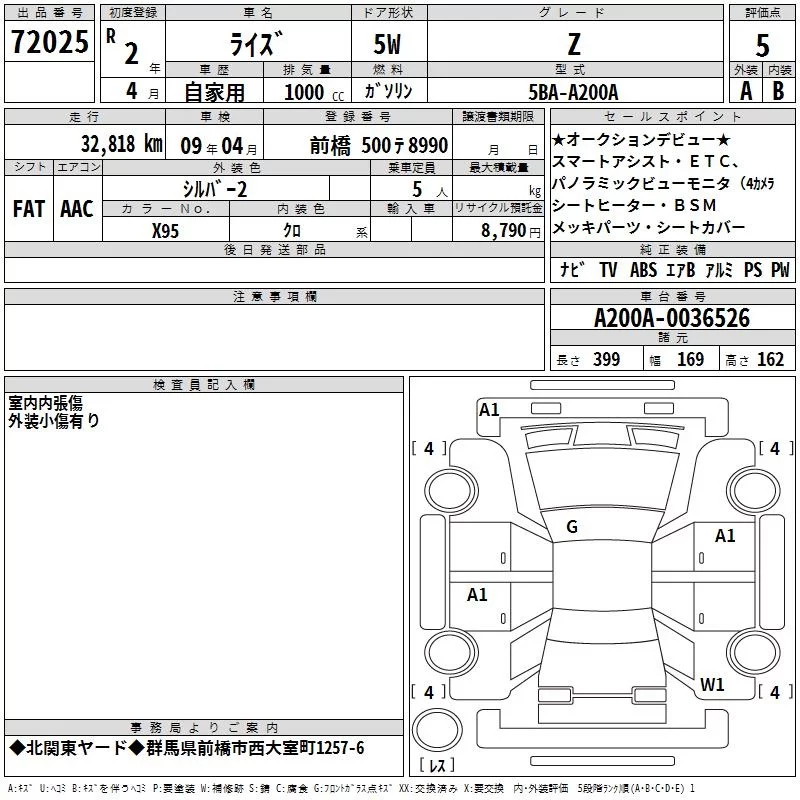Click the W1 mark on the car diagram
The height and width of the screenshot is (800, 800).
coord(712,685)
